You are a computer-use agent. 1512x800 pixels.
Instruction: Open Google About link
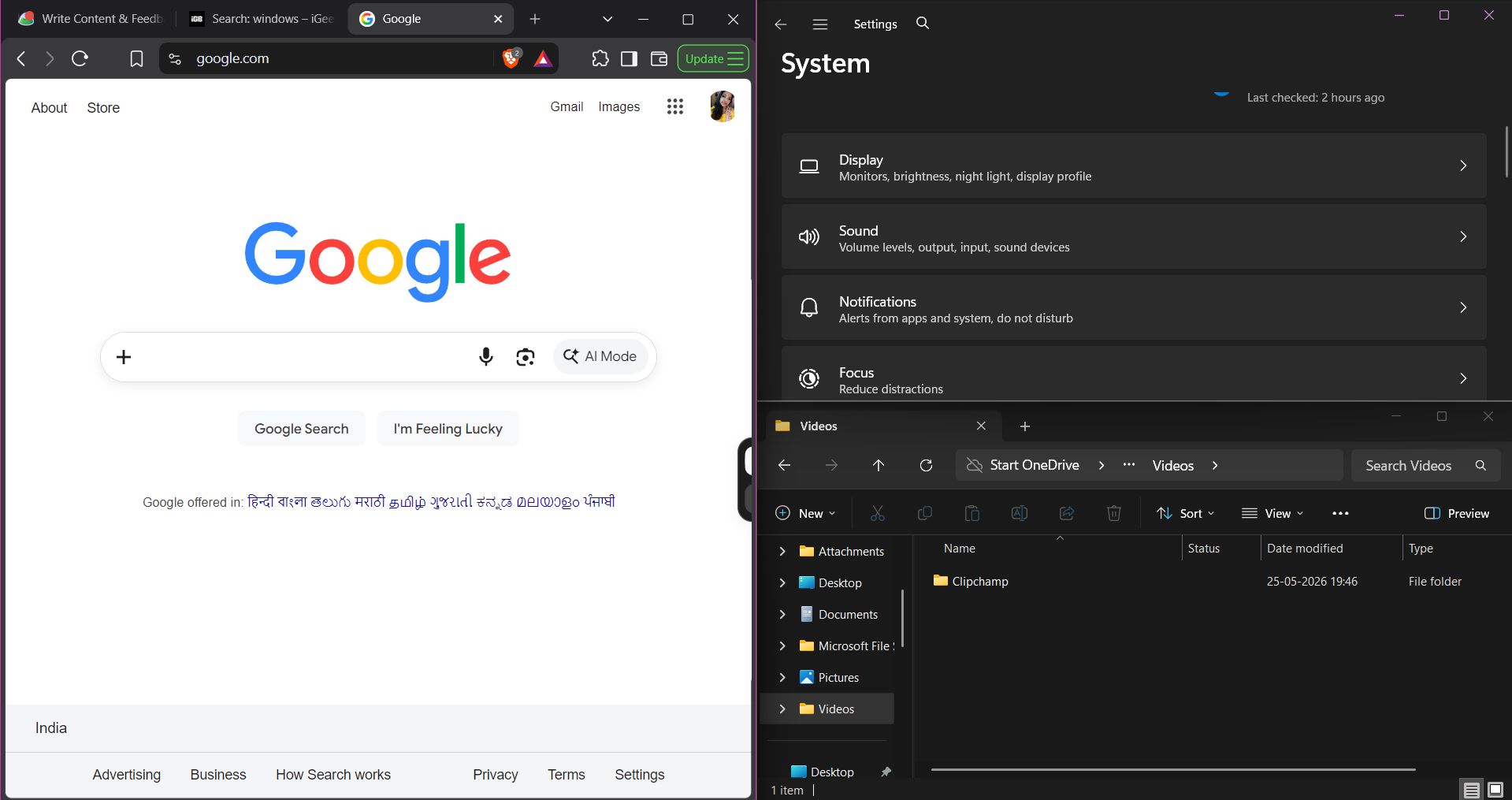click(49, 108)
